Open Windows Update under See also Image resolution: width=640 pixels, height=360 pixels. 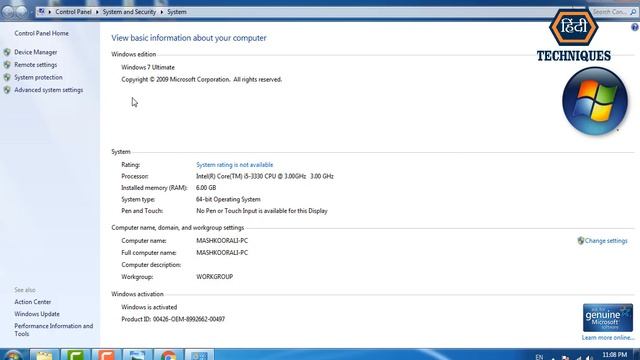pyautogui.click(x=37, y=314)
